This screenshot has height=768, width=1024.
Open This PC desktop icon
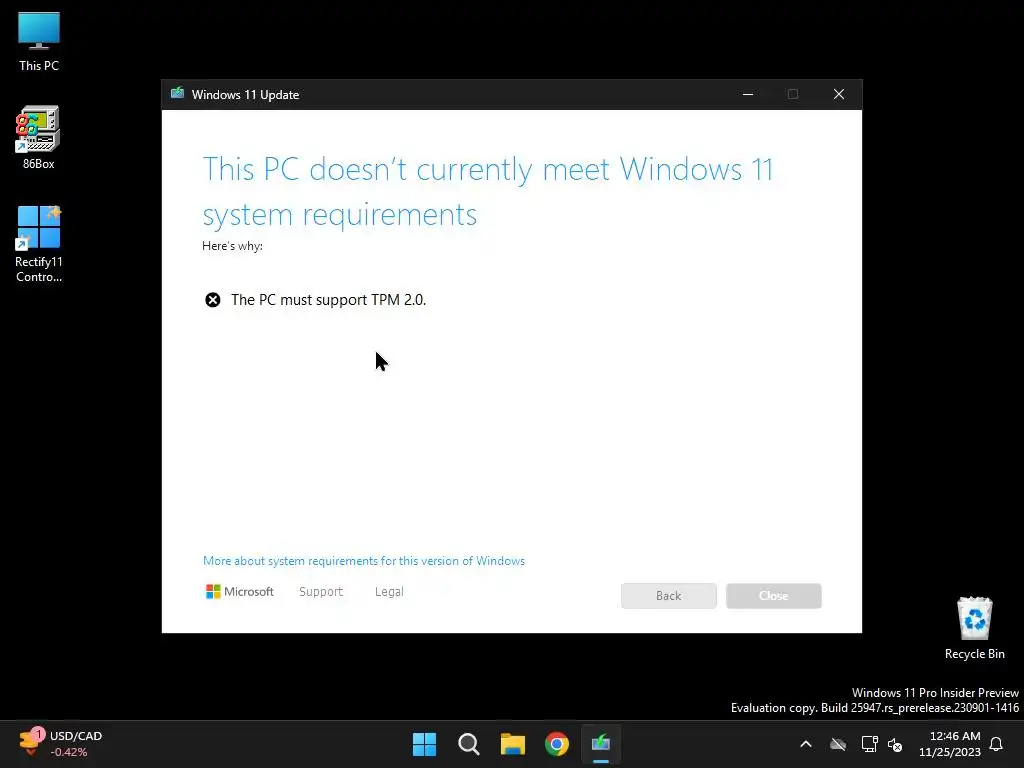coord(39,41)
